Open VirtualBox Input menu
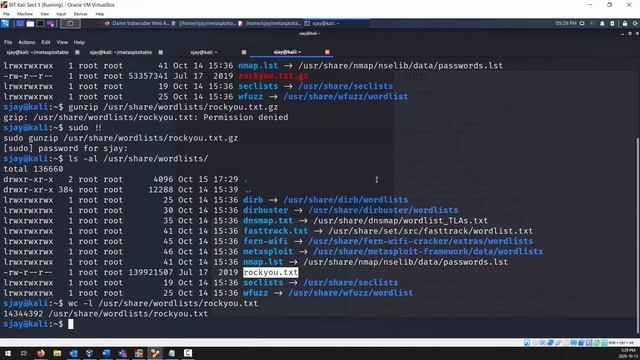This screenshot has width=640, height=360. [x=61, y=14]
